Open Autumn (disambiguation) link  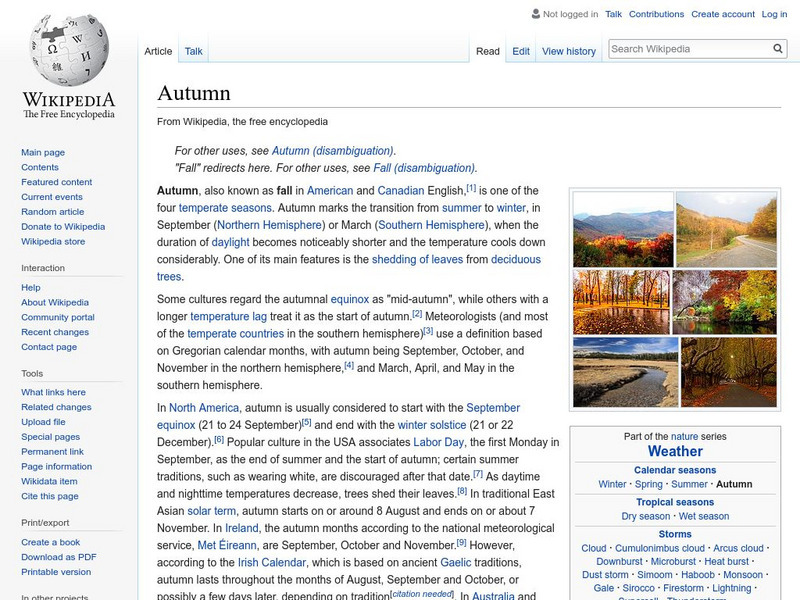(x=332, y=151)
